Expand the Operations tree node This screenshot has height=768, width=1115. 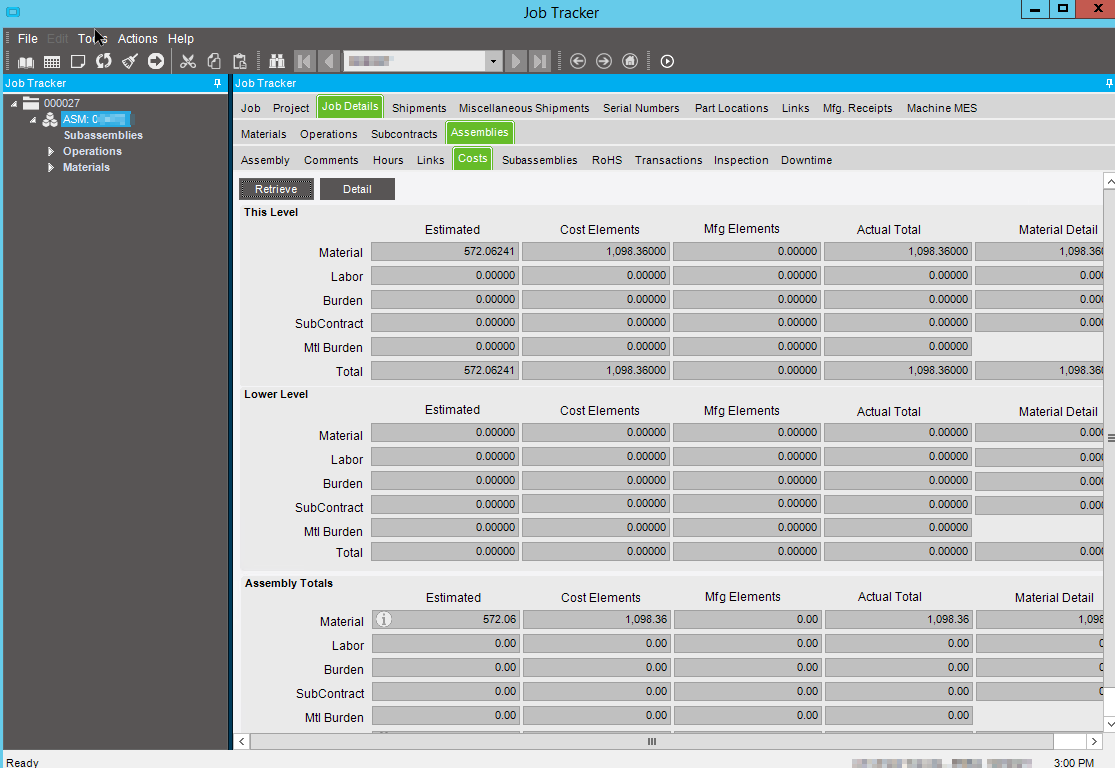pos(50,151)
